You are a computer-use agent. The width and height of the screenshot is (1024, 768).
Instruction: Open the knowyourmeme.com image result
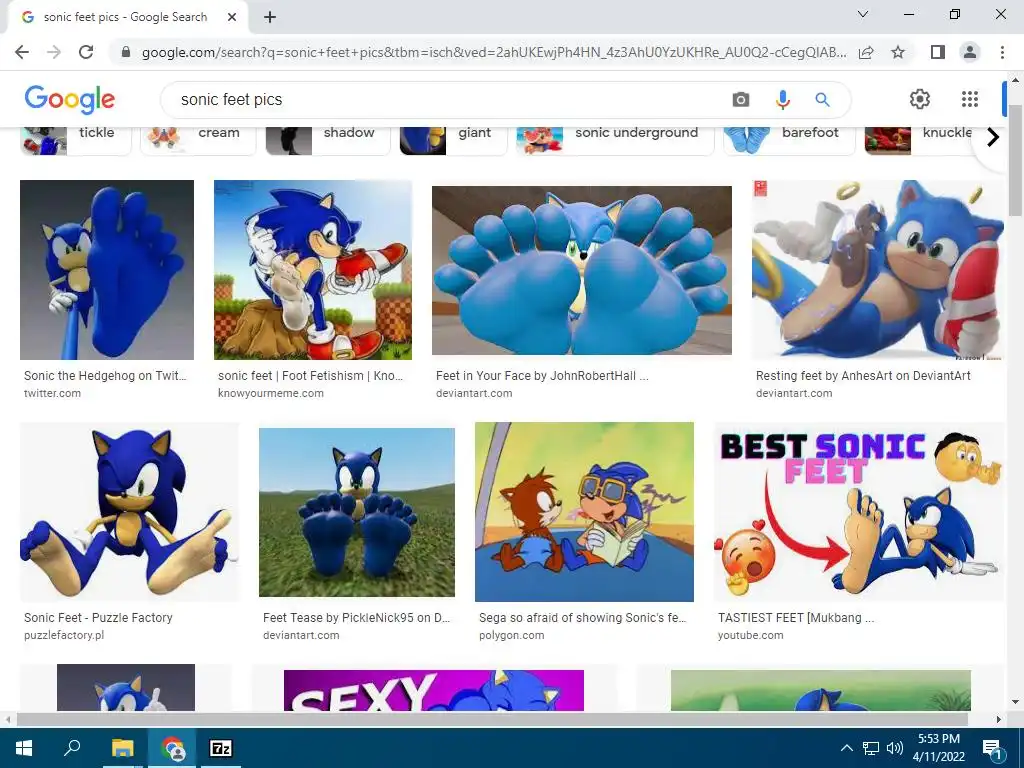tap(313, 270)
